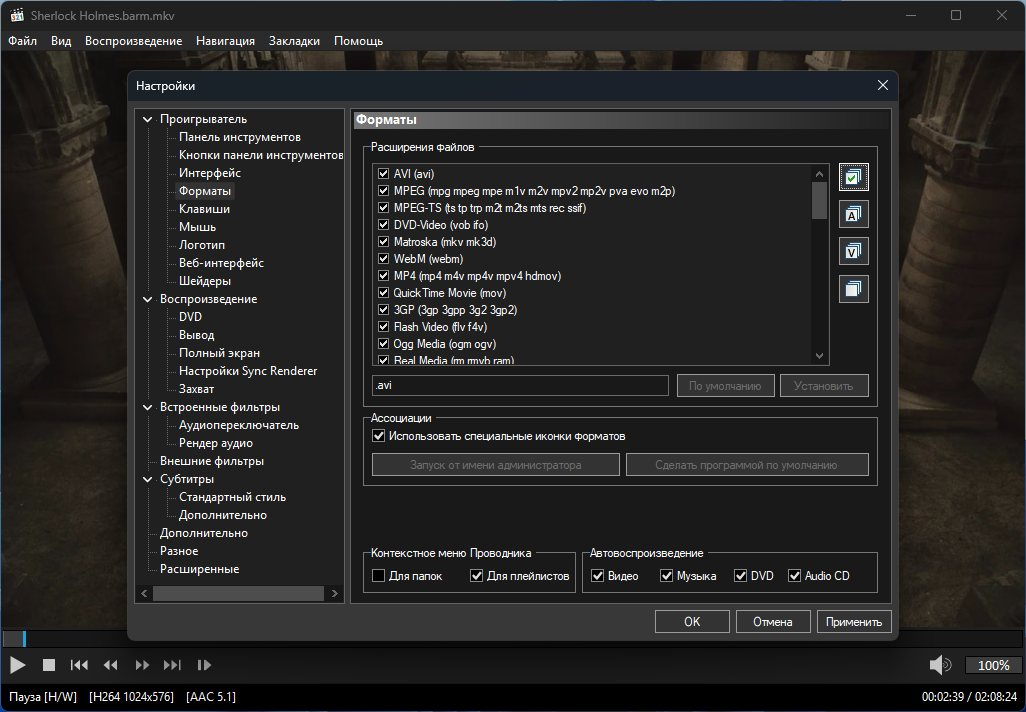Enable the 'Для папок' context menu checkbox
The height and width of the screenshot is (712, 1026).
point(379,576)
